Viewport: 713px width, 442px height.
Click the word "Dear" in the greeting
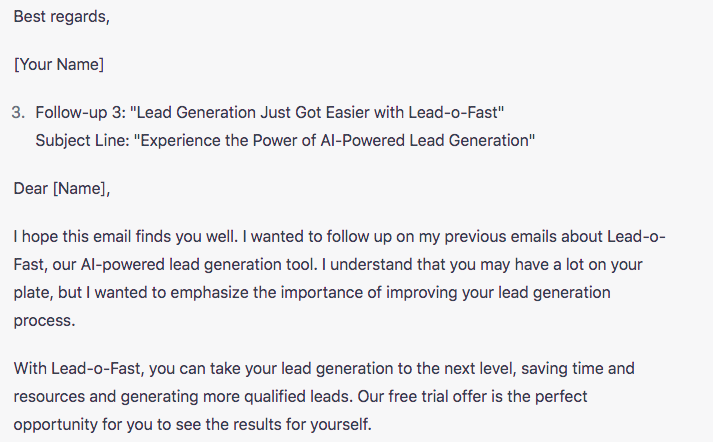tap(31, 187)
